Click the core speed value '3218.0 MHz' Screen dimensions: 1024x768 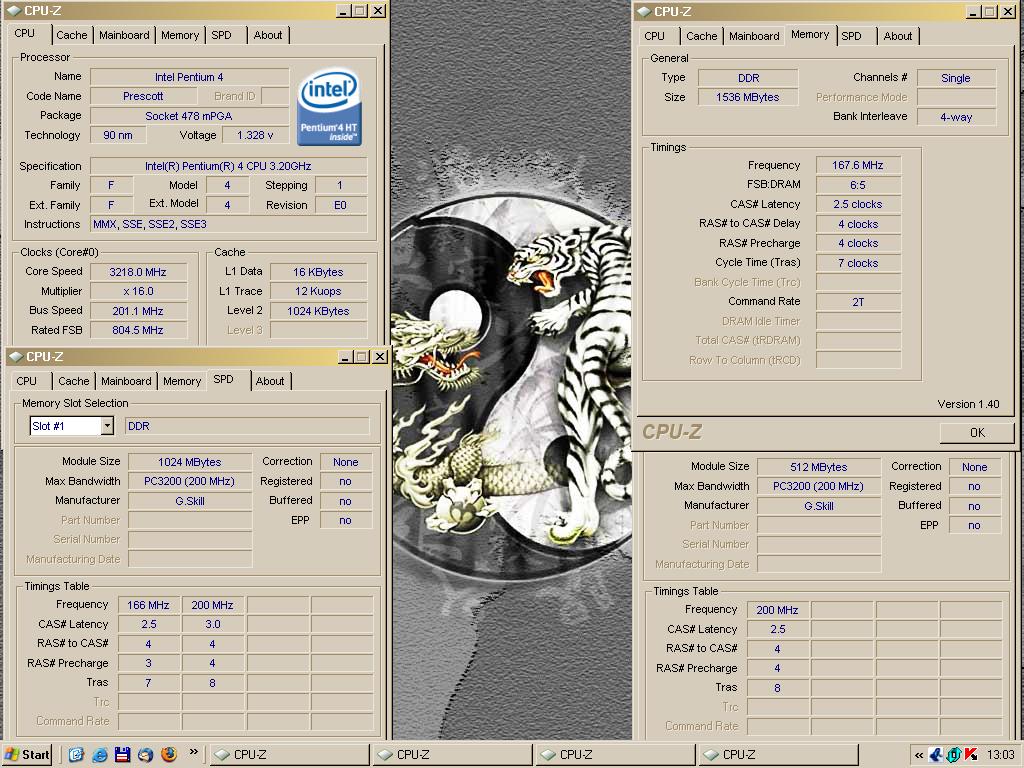[x=138, y=272]
